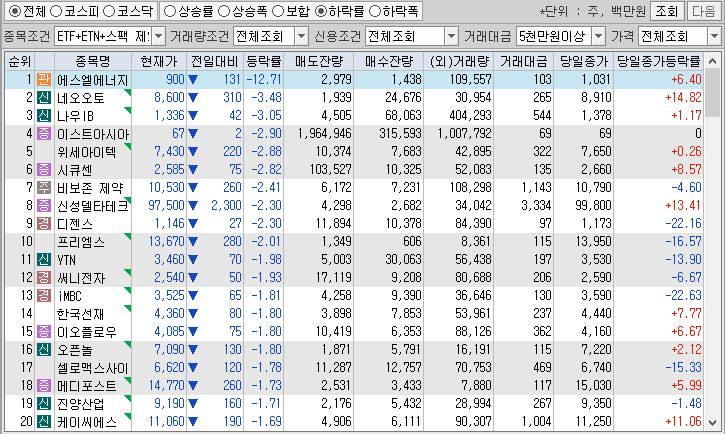
Task: Choose the 상승폭 ranking option
Action: click(224, 11)
